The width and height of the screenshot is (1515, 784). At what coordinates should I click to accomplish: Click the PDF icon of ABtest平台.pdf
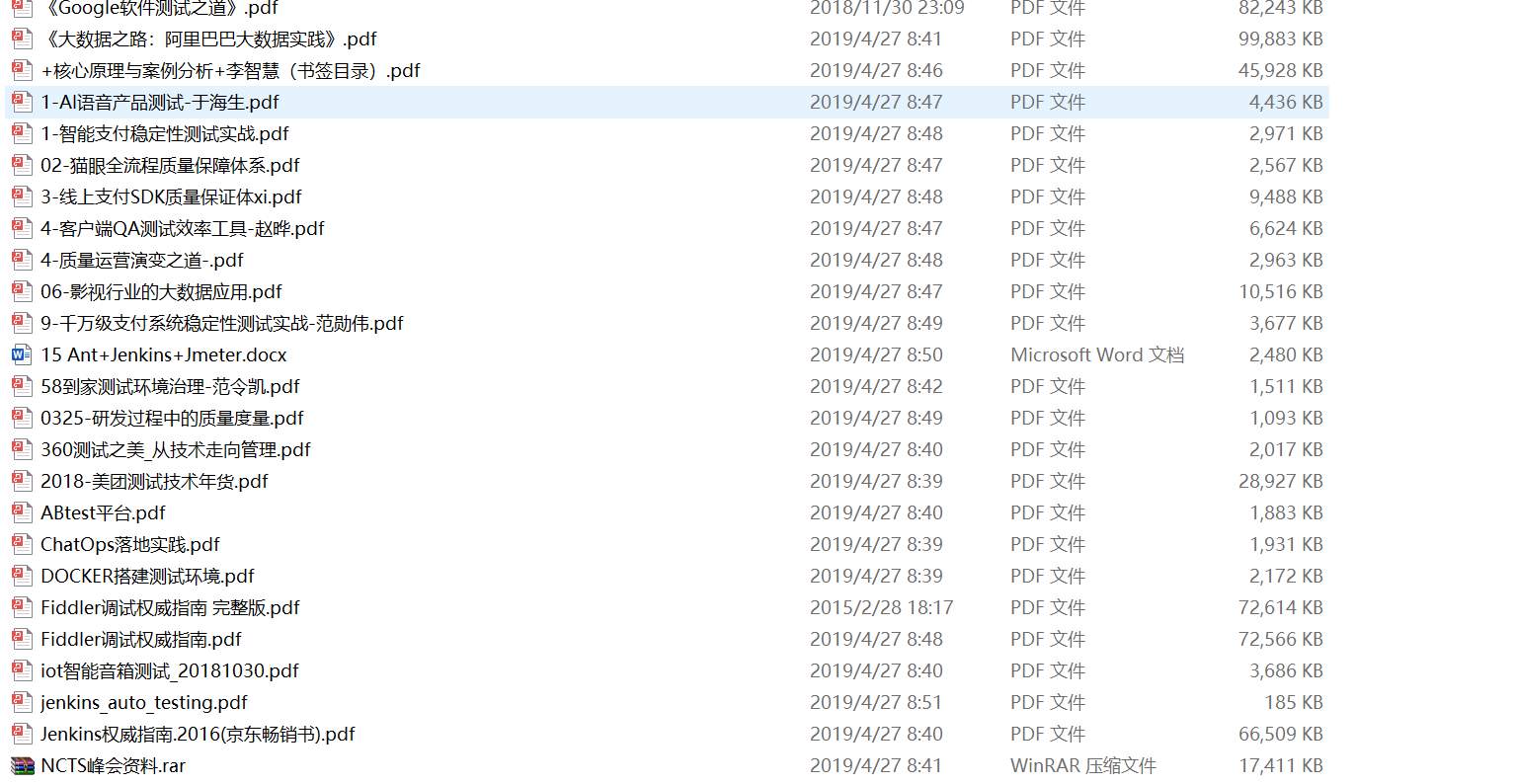pyautogui.click(x=22, y=512)
